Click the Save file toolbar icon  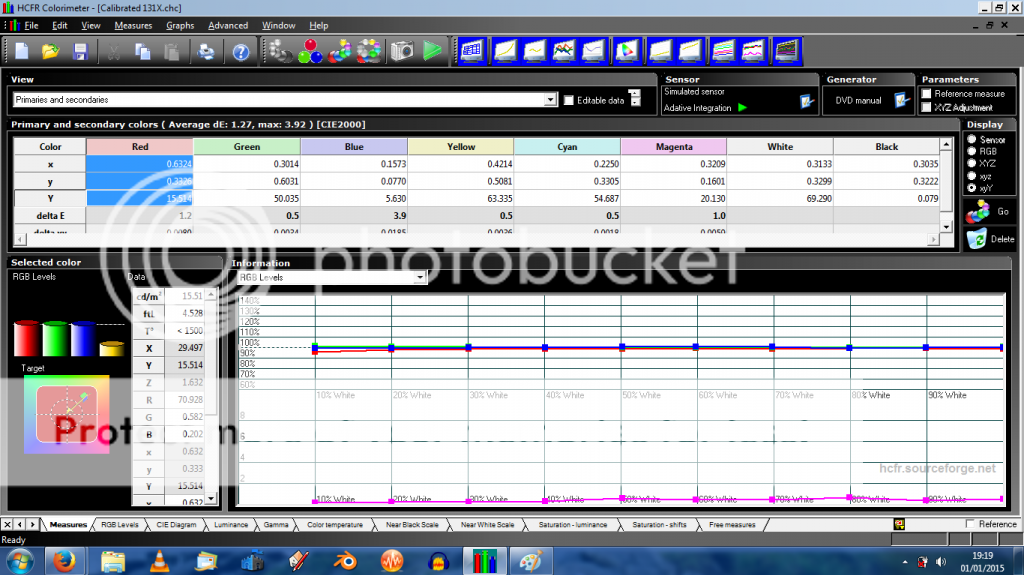(80, 50)
